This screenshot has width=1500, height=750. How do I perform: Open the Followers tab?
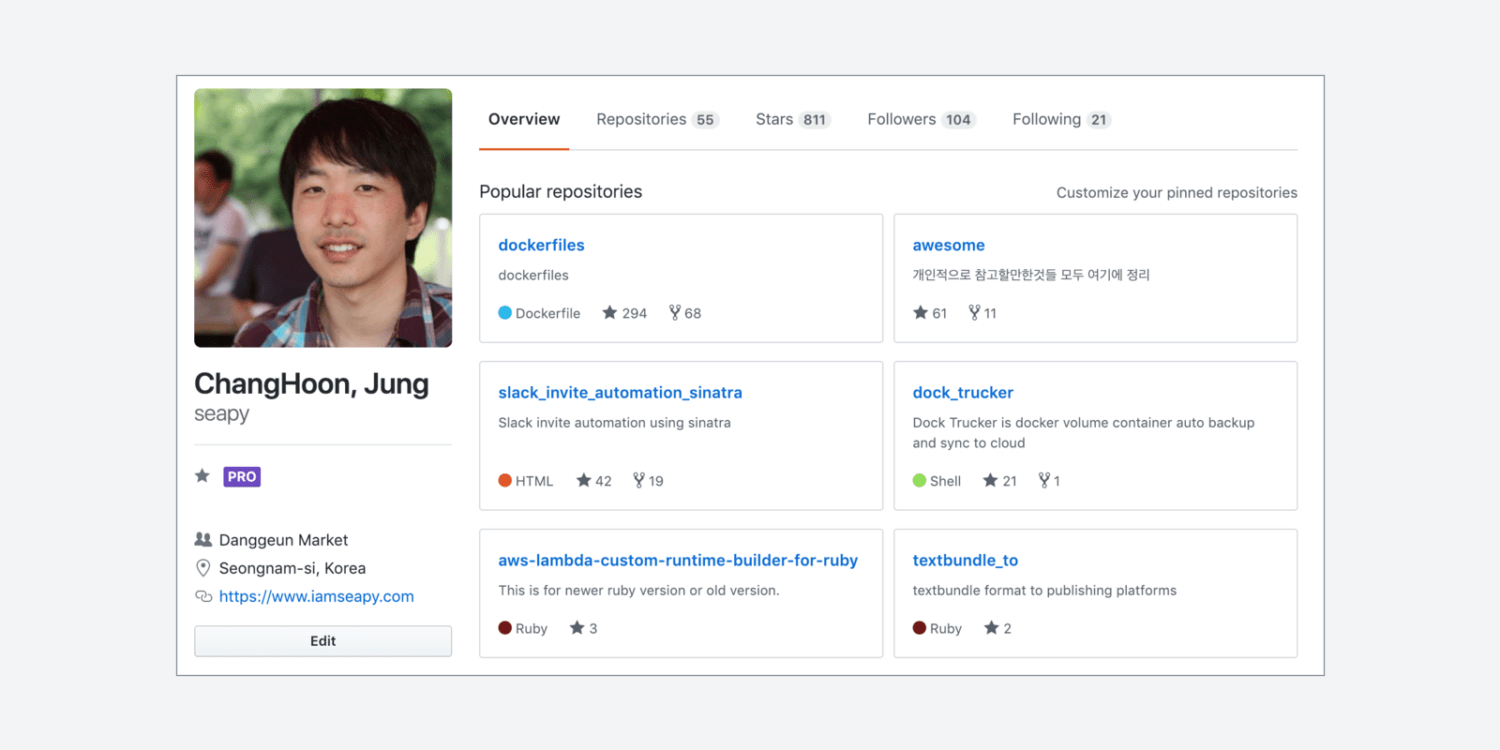[x=919, y=120]
